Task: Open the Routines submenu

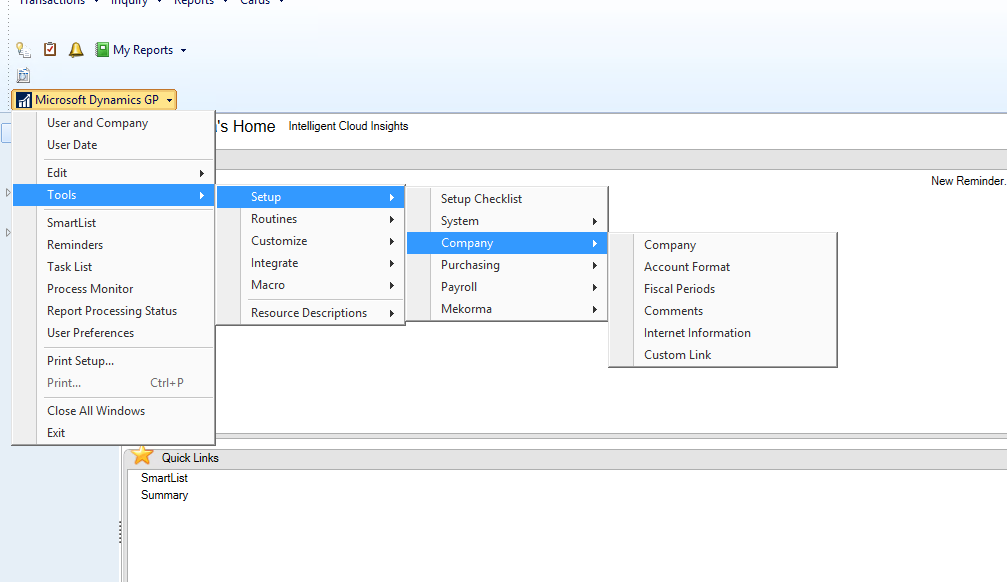Action: click(311, 219)
